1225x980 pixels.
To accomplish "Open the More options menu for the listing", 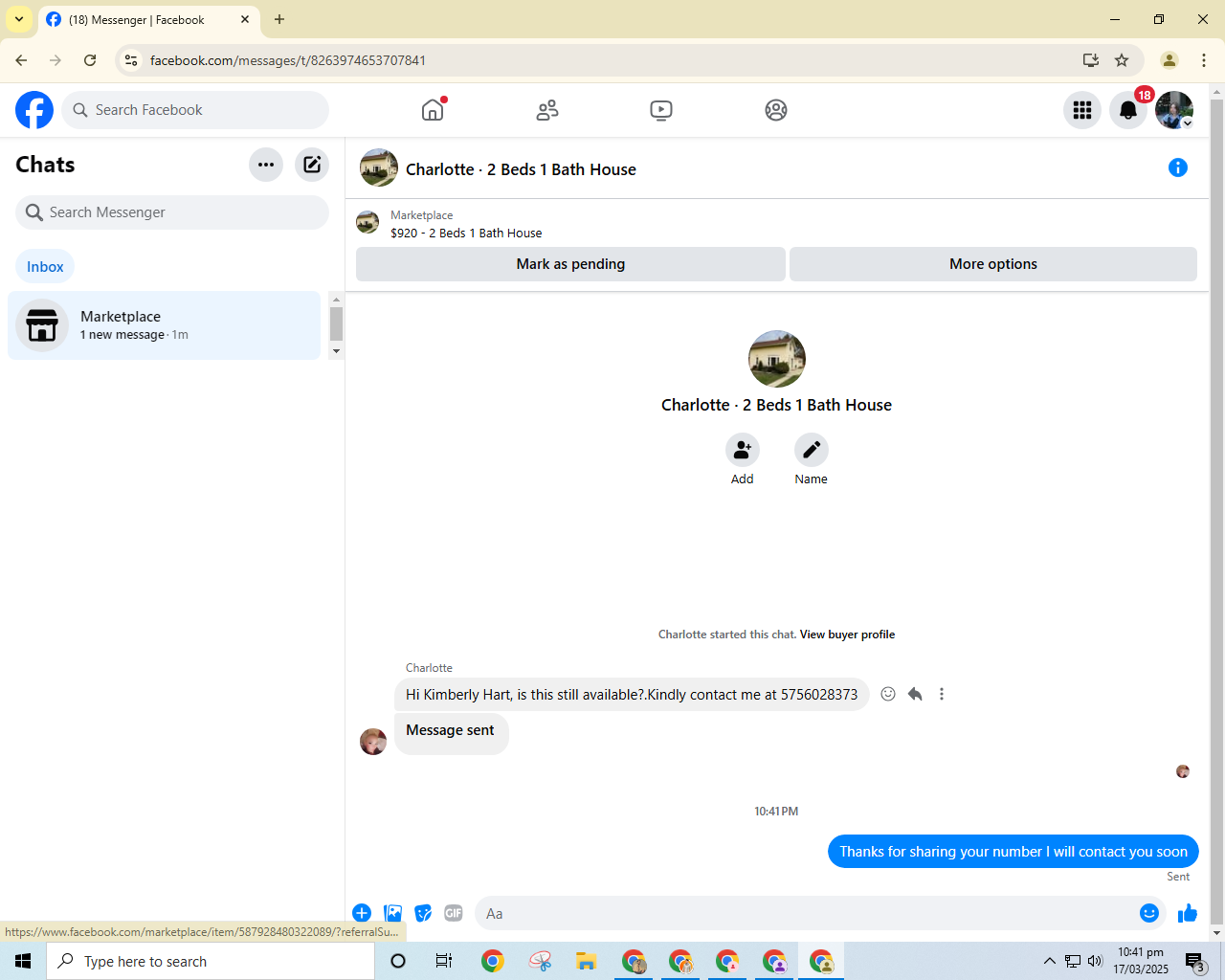I will coord(993,264).
